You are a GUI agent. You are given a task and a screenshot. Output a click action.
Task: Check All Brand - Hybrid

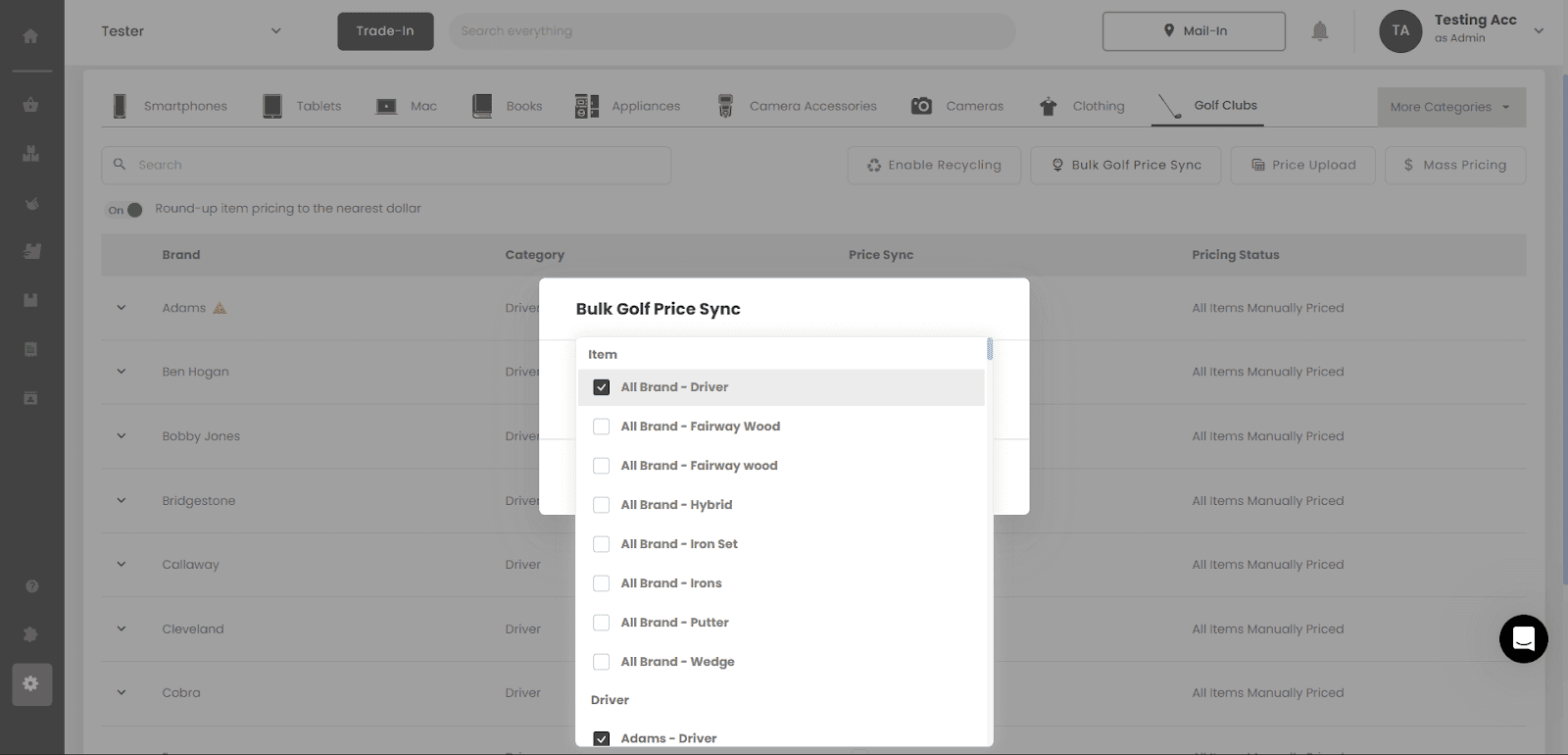click(602, 505)
